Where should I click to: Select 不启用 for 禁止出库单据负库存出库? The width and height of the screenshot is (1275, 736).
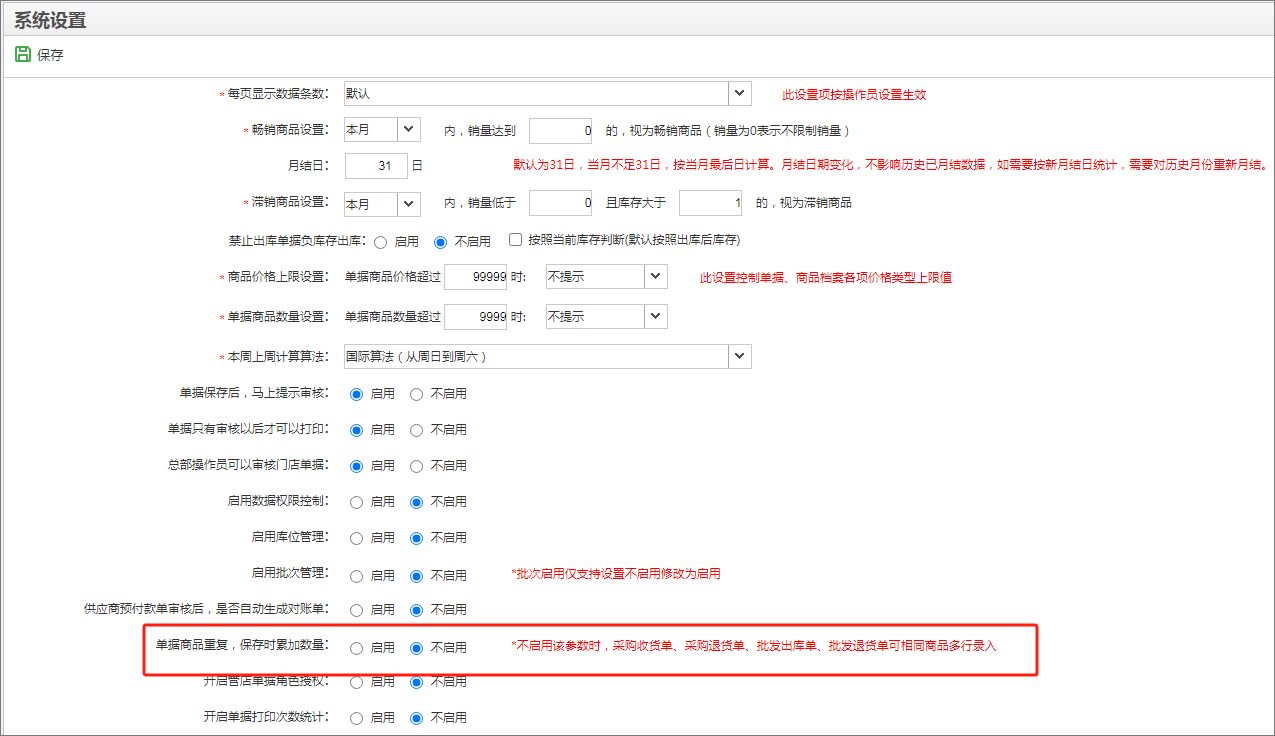tap(440, 241)
